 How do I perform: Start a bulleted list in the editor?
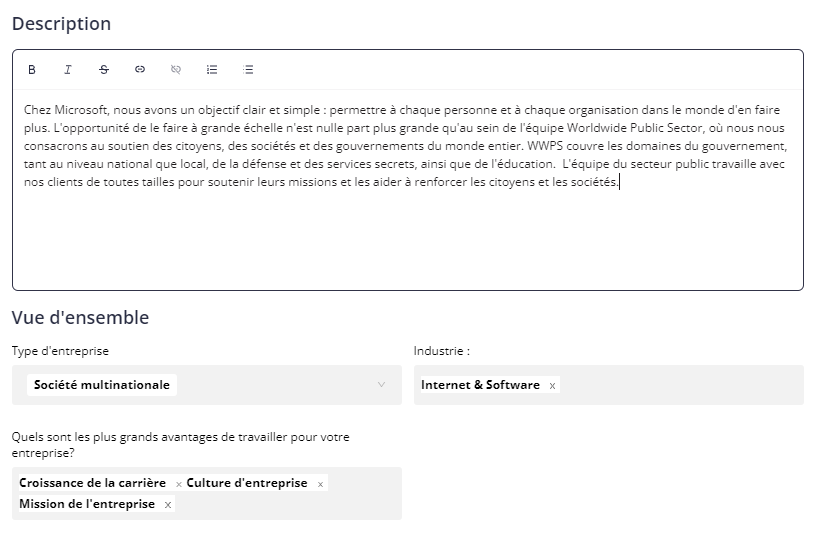tap(248, 69)
